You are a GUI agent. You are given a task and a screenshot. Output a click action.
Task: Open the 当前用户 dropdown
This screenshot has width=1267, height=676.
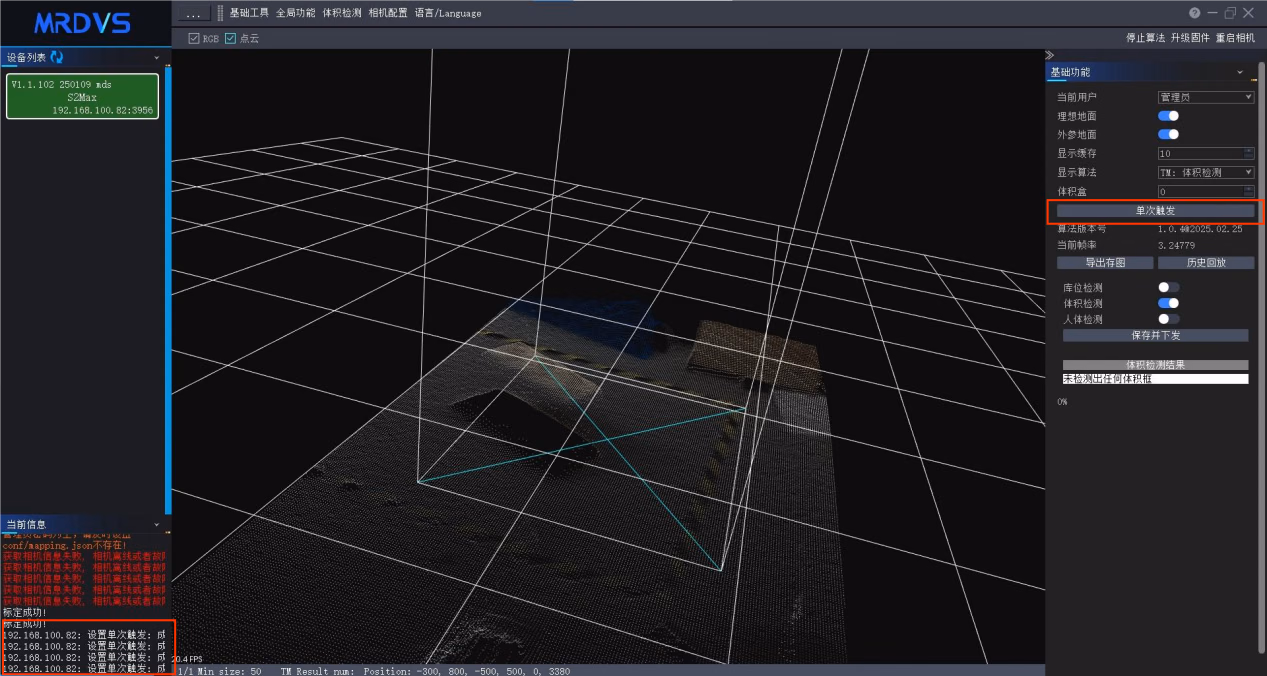point(1205,97)
